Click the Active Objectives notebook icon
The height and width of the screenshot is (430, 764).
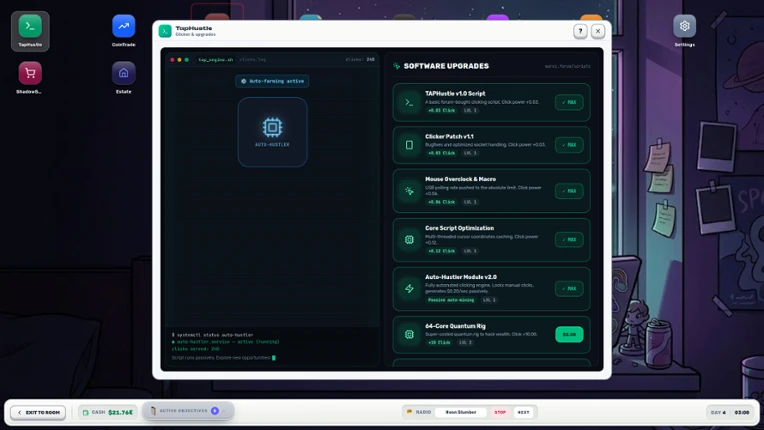153,411
